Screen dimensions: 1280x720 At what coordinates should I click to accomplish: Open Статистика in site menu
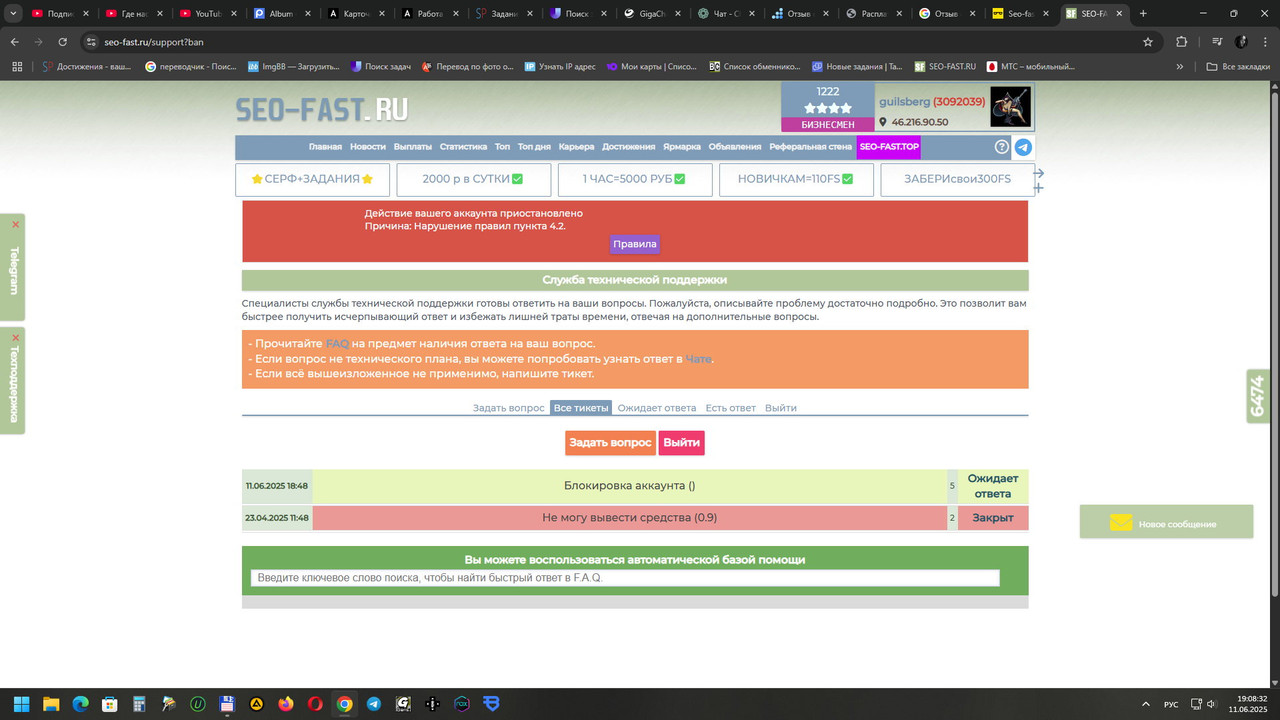click(463, 147)
